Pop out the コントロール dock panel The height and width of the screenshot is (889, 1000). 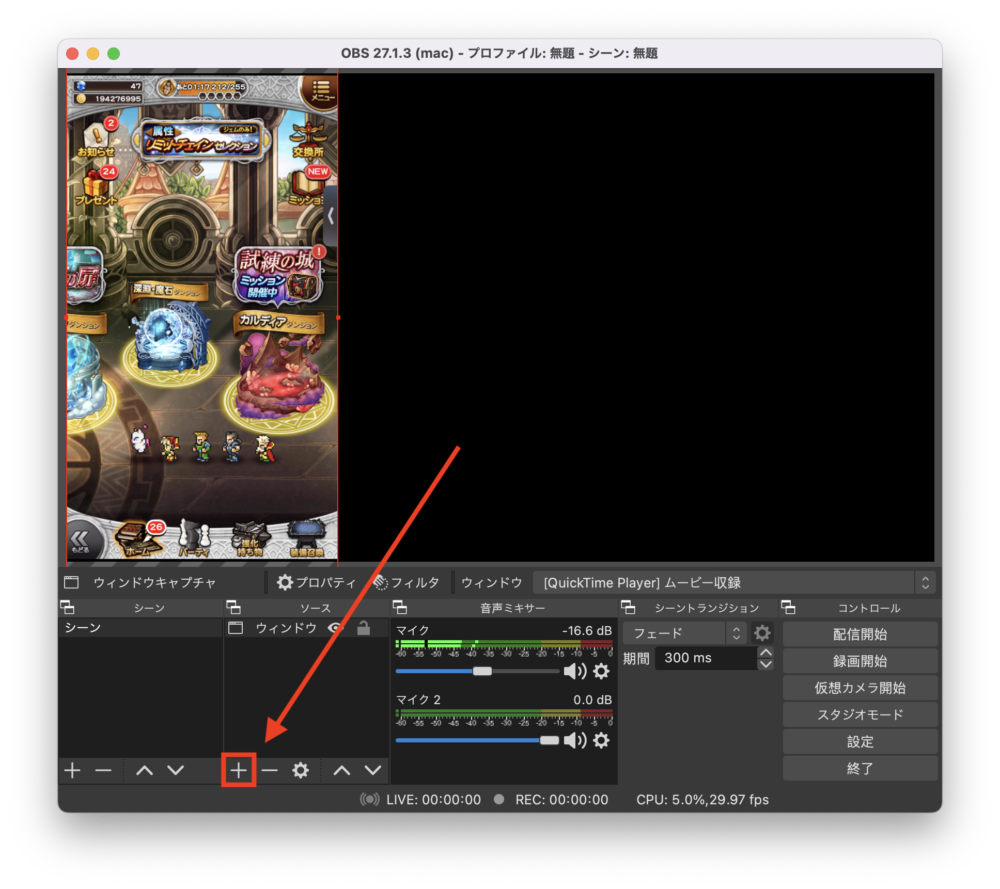(788, 607)
